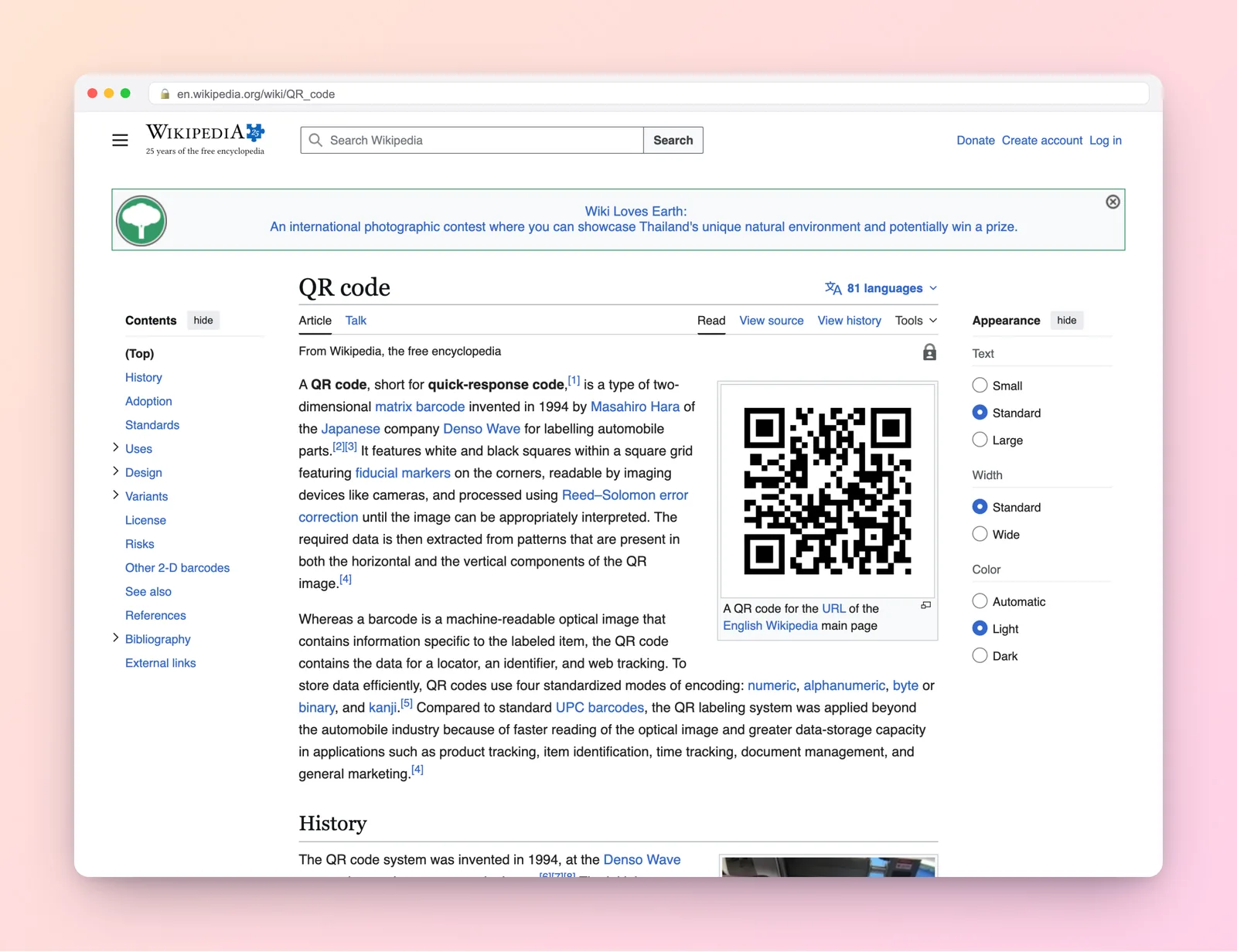The height and width of the screenshot is (952, 1237).
Task: Open the matrix barcode link
Action: 420,406
